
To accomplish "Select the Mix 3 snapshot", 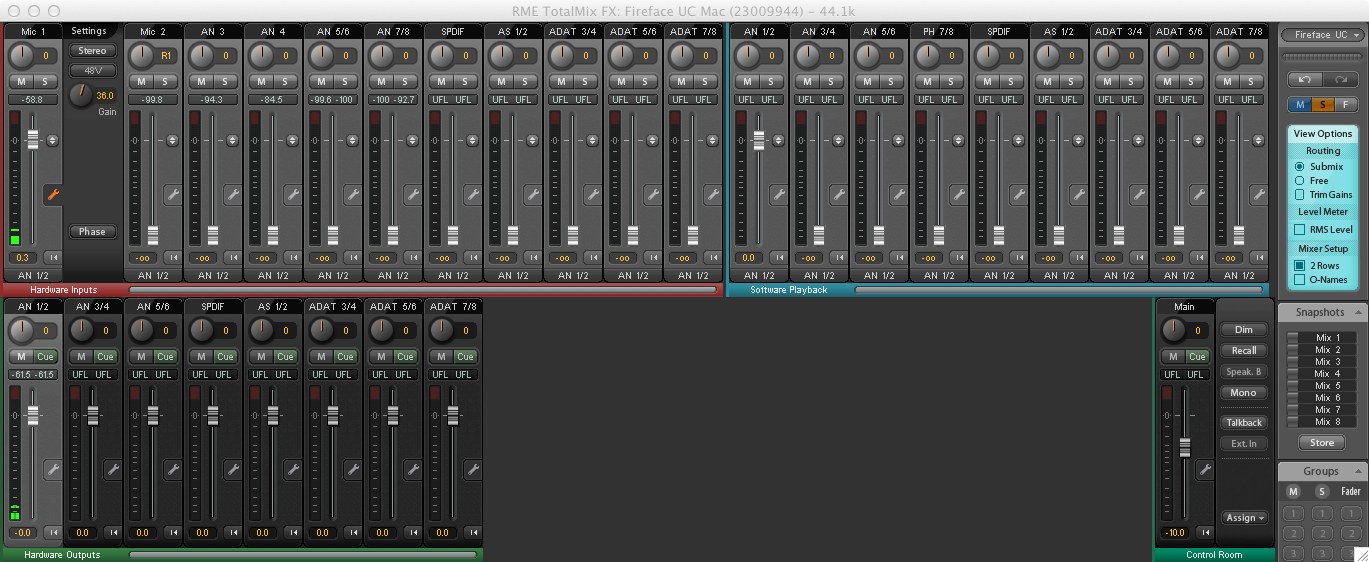I will click(x=1327, y=362).
